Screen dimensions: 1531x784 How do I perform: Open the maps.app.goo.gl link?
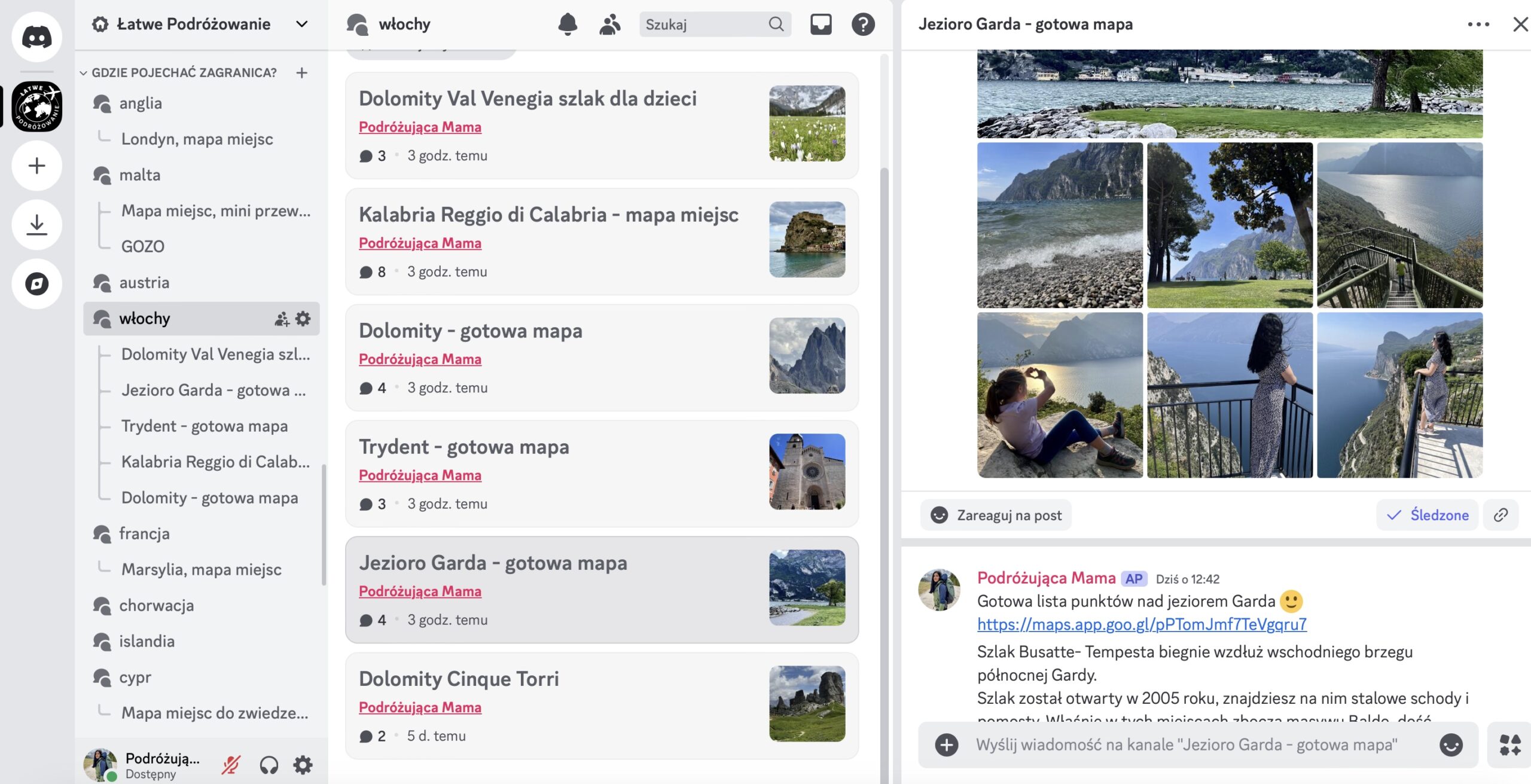(1142, 624)
